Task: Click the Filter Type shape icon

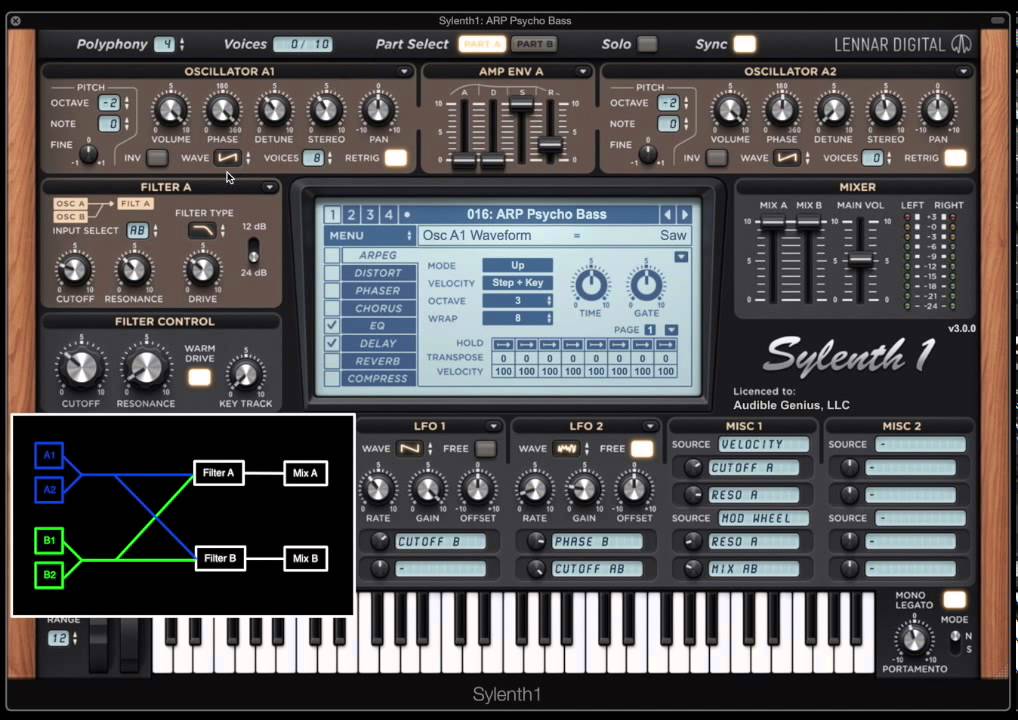Action: click(202, 230)
